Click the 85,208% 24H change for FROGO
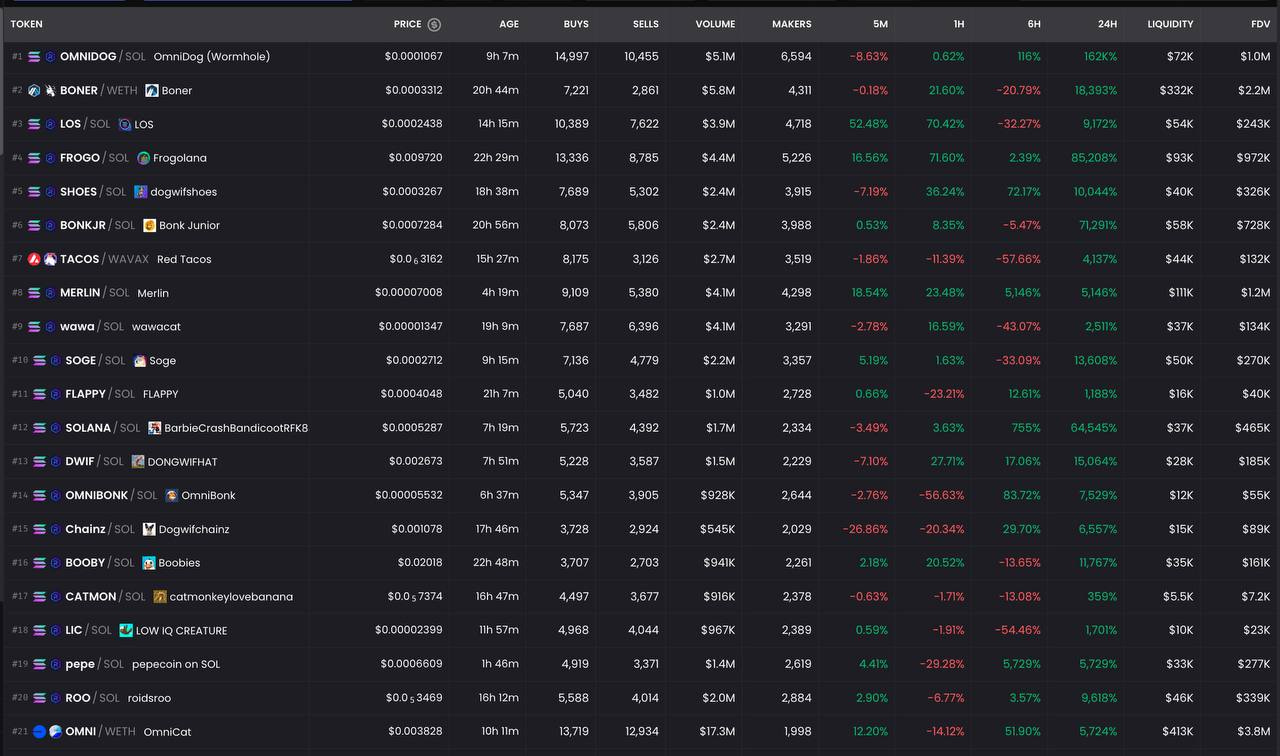Image resolution: width=1280 pixels, height=756 pixels. coord(1093,158)
